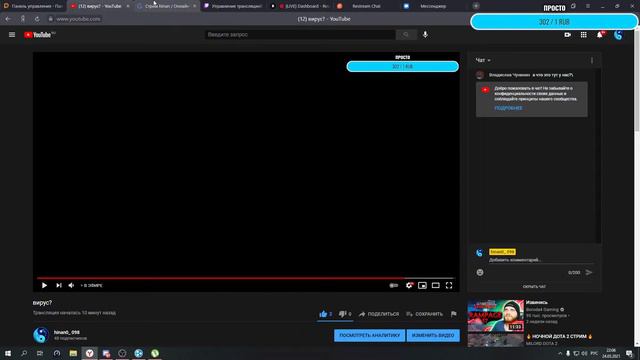Go back with browser back arrow
The image size is (640, 360).
pos(8,19)
